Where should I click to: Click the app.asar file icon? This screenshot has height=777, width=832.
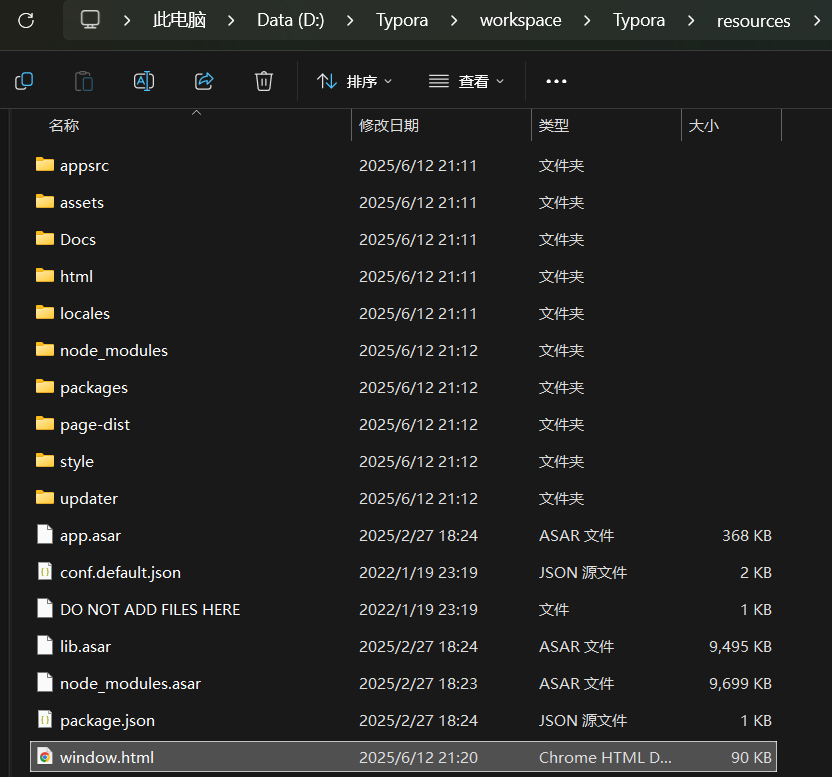45,534
